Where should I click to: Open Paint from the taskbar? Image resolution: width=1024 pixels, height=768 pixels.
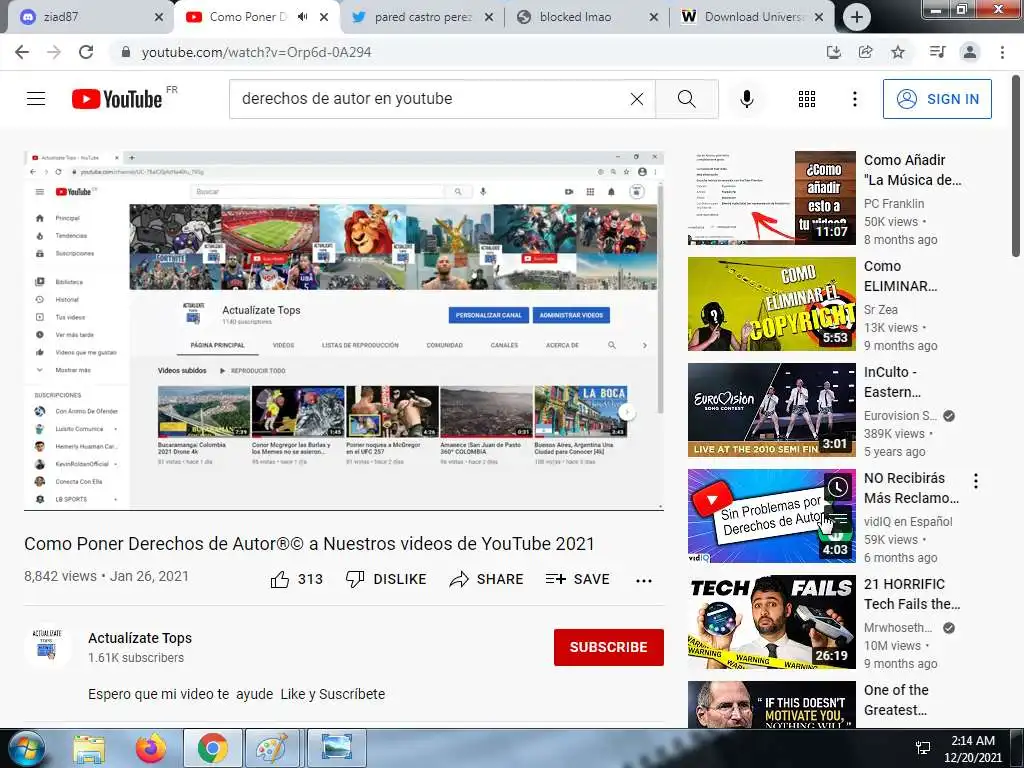click(272, 748)
